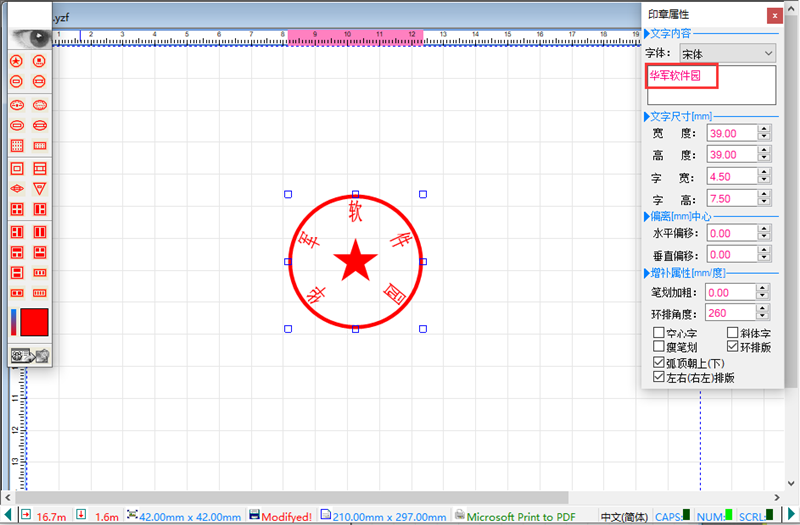Screen dimensions: 800x525
Task: Choose the diamond-shaped seal template
Action: click(17, 188)
